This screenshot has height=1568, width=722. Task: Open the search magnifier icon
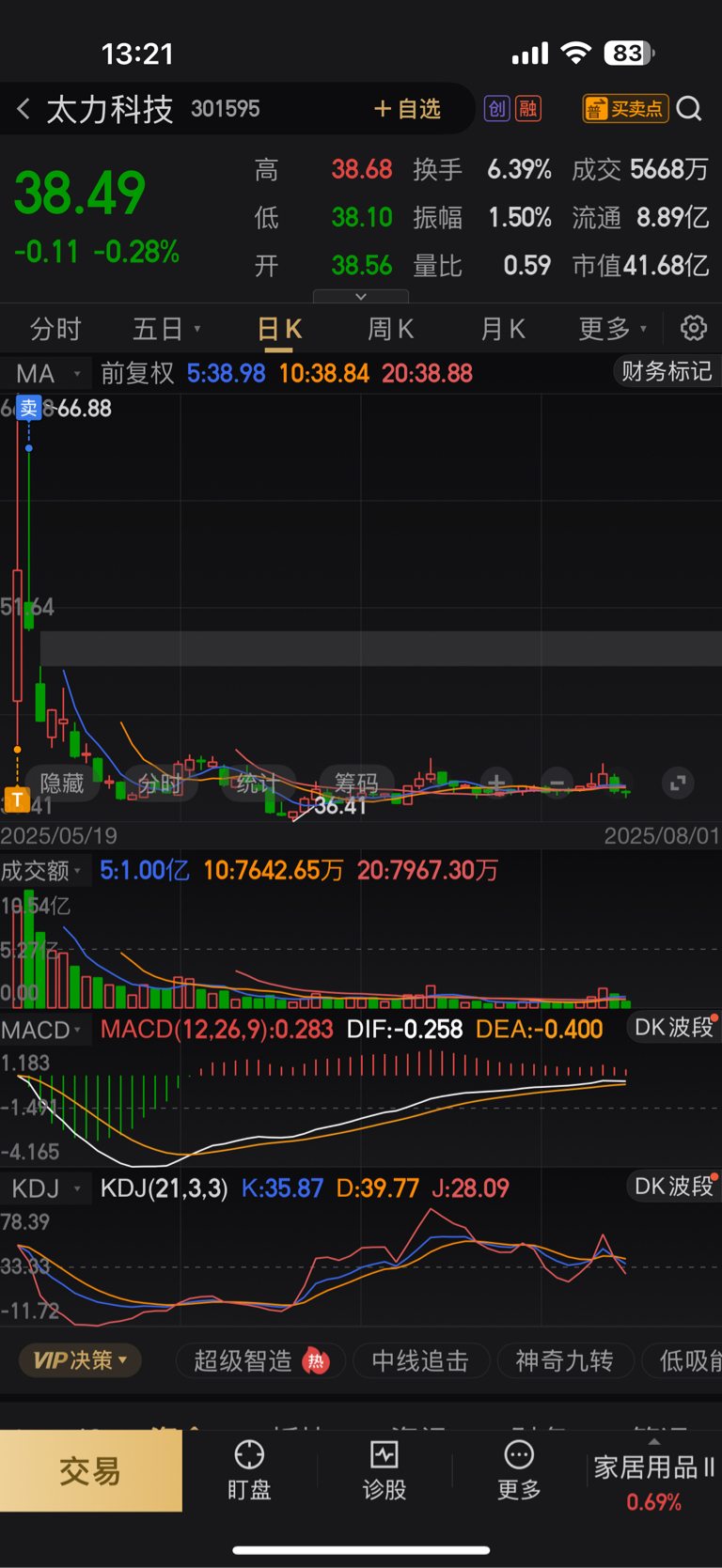point(689,109)
